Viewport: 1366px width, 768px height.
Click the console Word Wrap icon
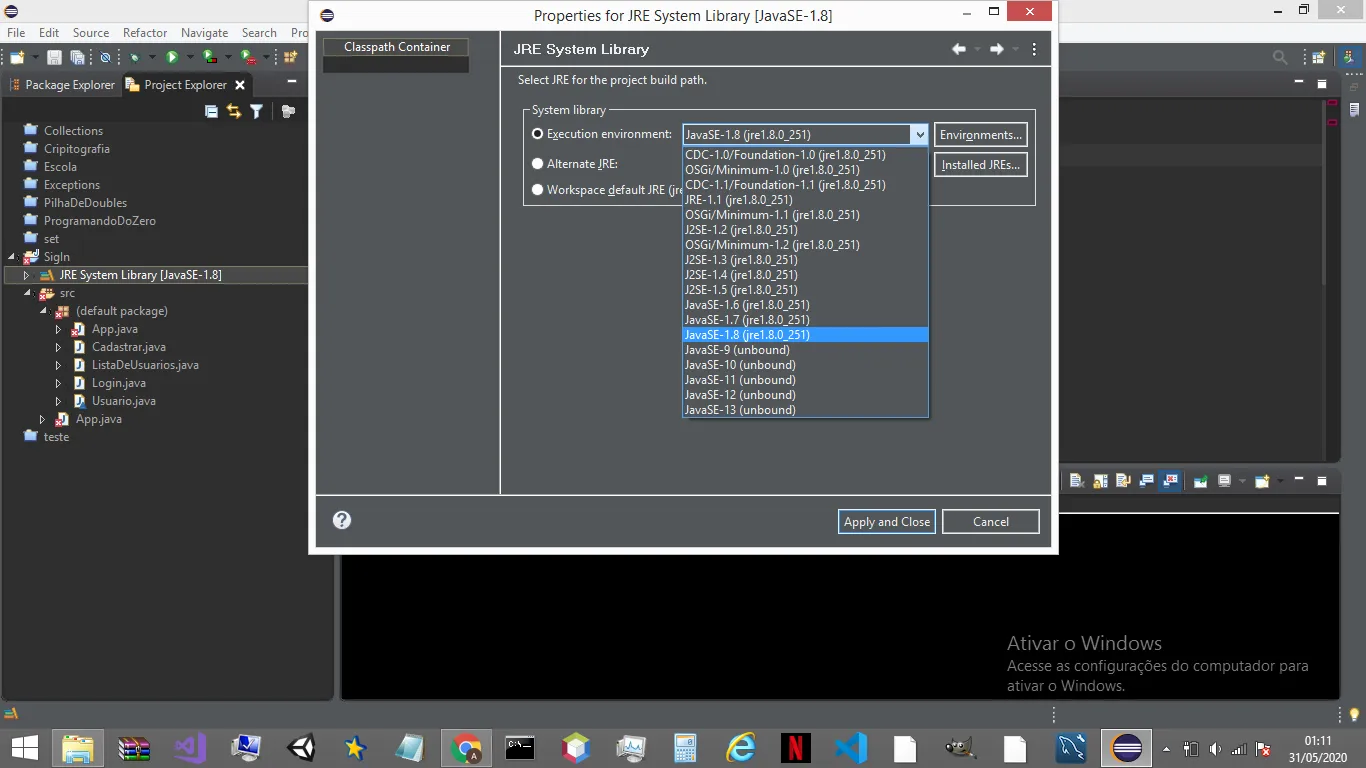click(1123, 481)
